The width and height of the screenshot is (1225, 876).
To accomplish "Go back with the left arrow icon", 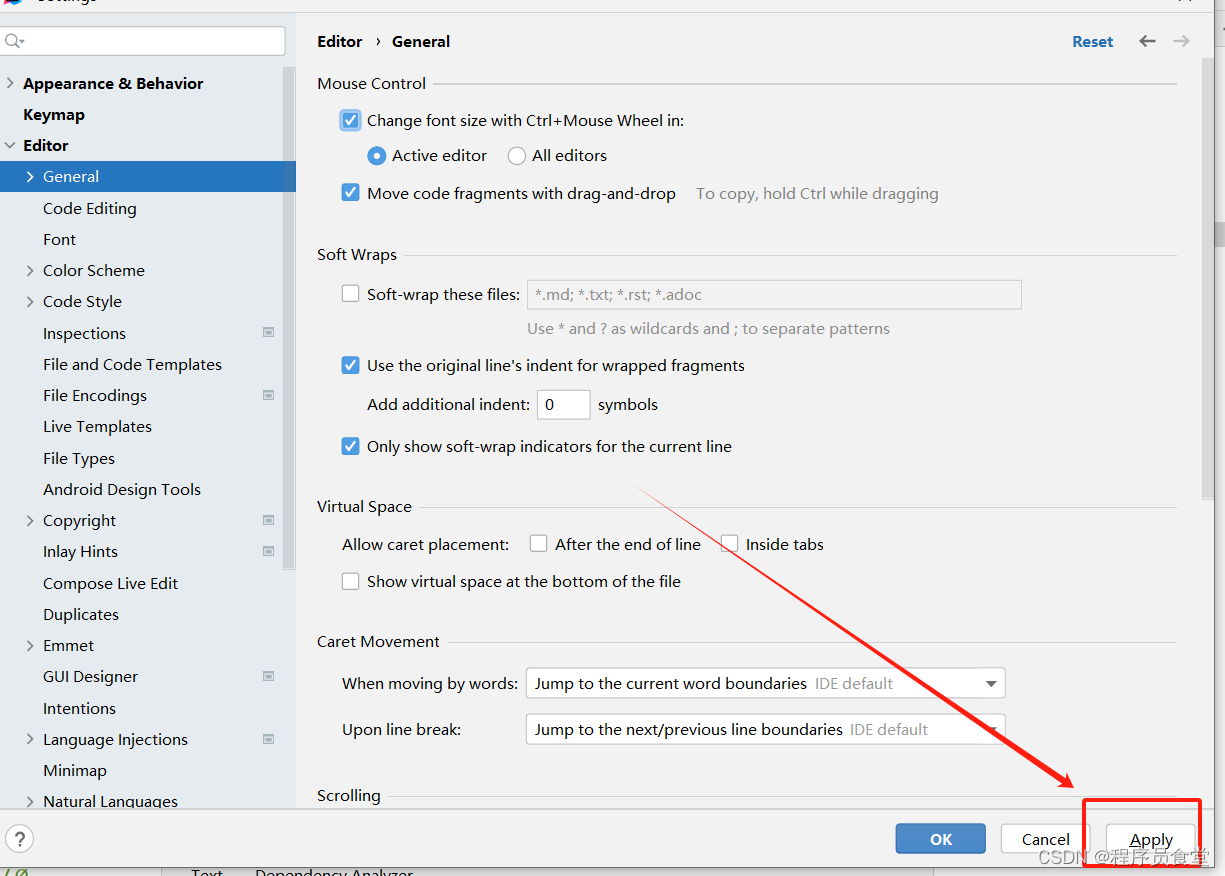I will coord(1147,41).
